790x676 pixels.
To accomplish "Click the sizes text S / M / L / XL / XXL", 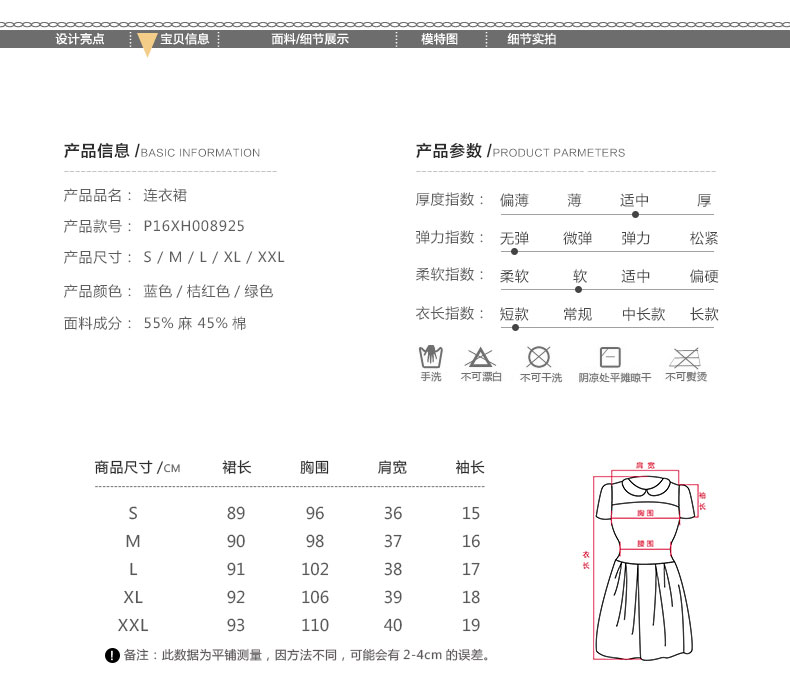I will [214, 257].
